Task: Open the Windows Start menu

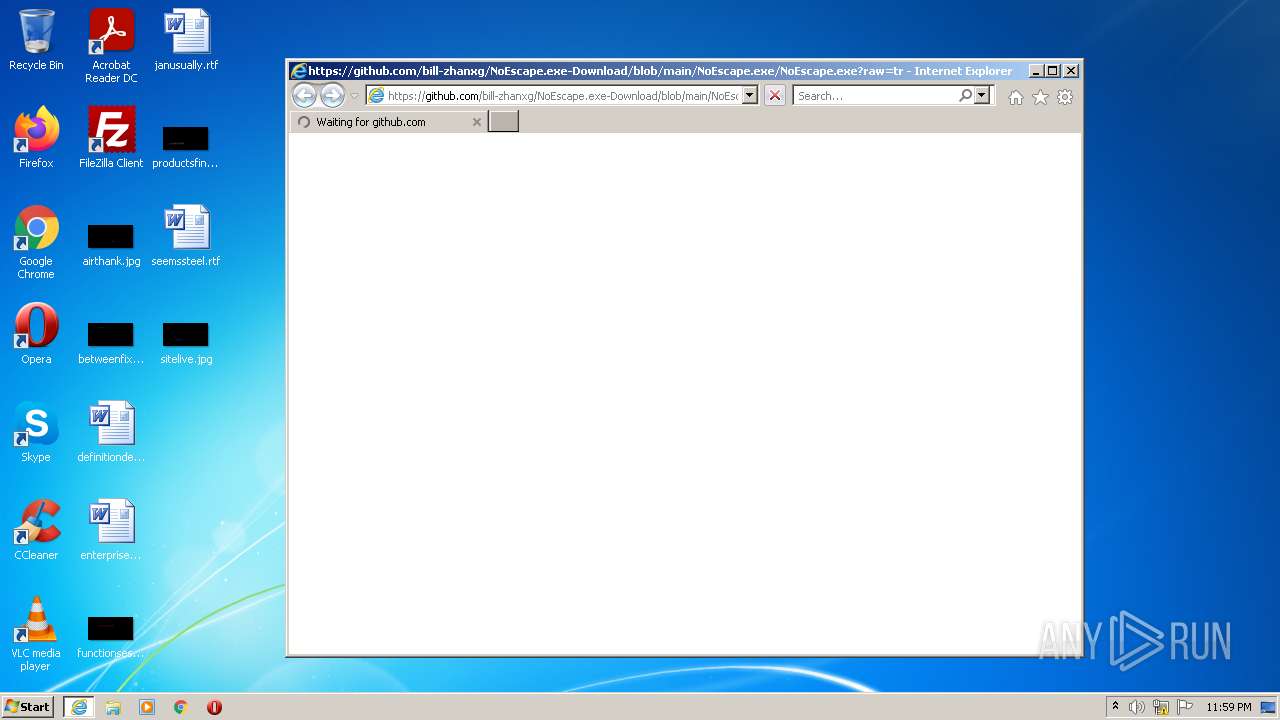Action: [28, 706]
